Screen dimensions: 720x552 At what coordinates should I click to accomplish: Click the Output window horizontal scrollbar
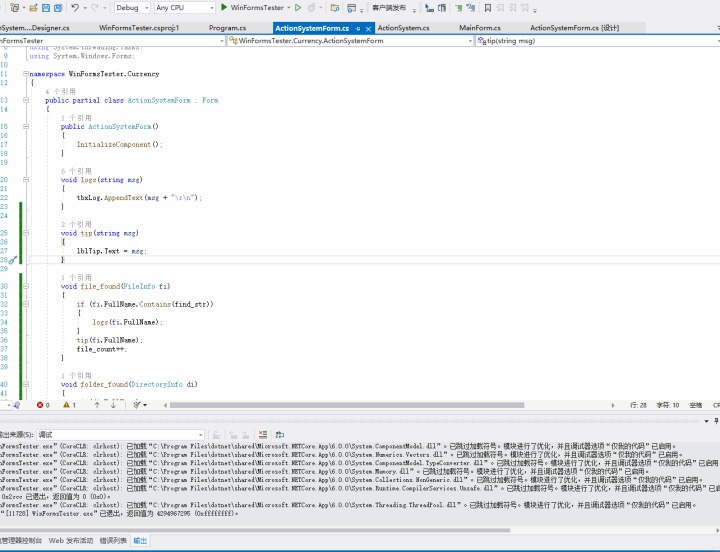pyautogui.click(x=255, y=530)
